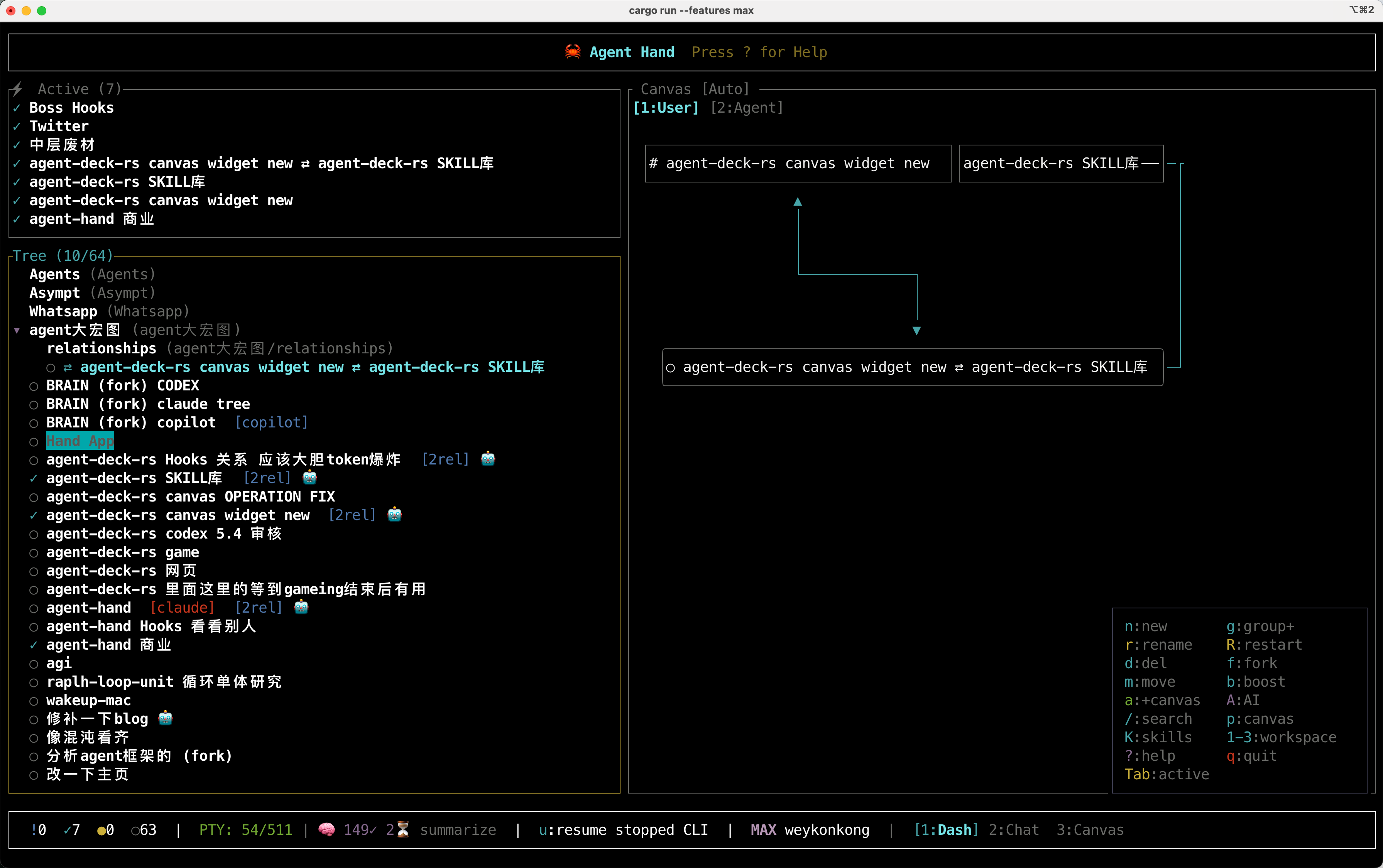This screenshot has width=1383, height=868.
Task: Expand the Agents group in tree
Action: [54, 274]
